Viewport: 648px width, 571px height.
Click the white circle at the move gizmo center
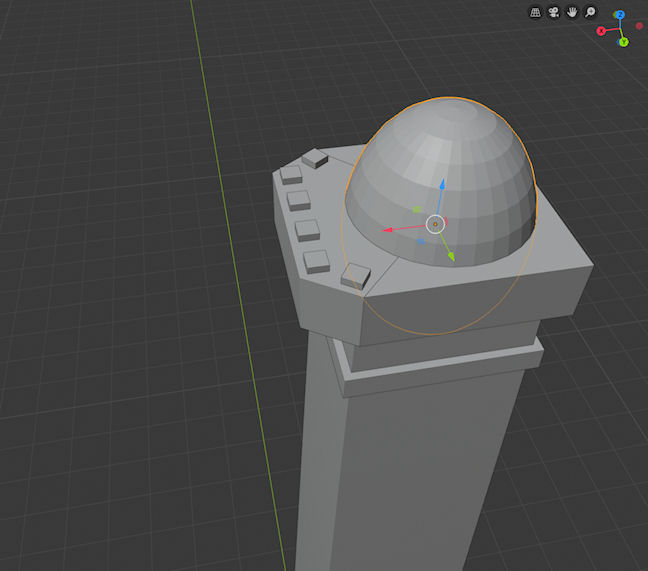(x=435, y=223)
